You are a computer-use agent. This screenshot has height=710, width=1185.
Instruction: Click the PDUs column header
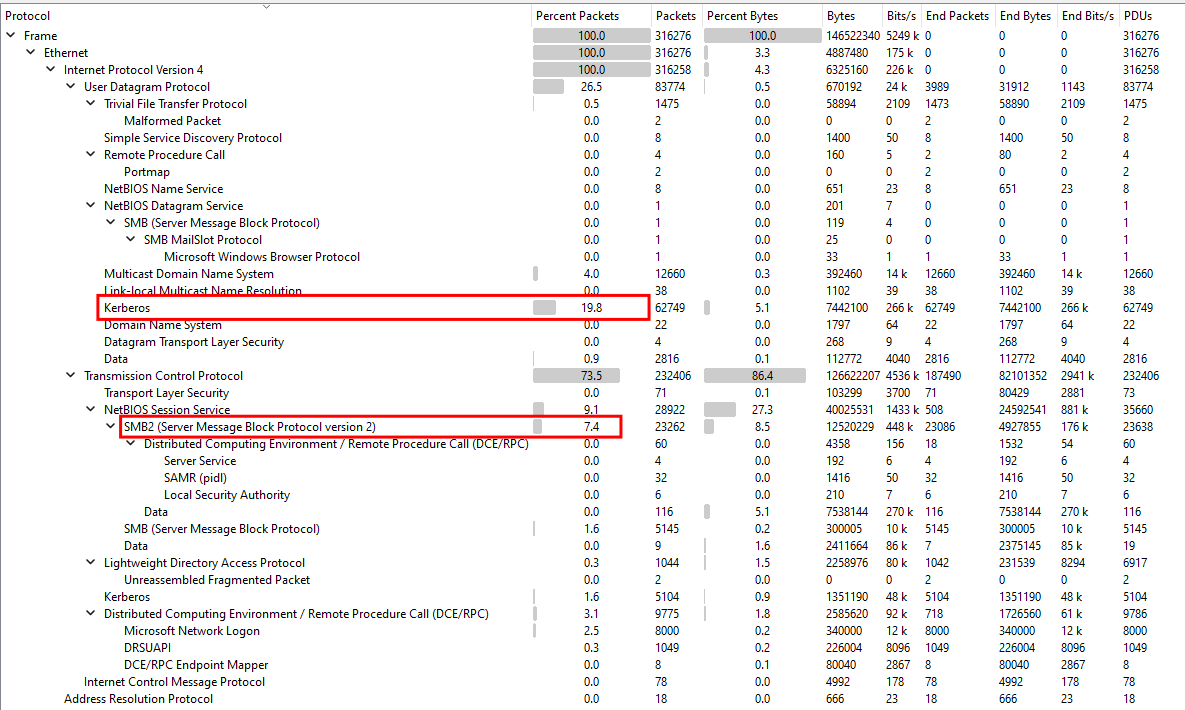[x=1138, y=16]
